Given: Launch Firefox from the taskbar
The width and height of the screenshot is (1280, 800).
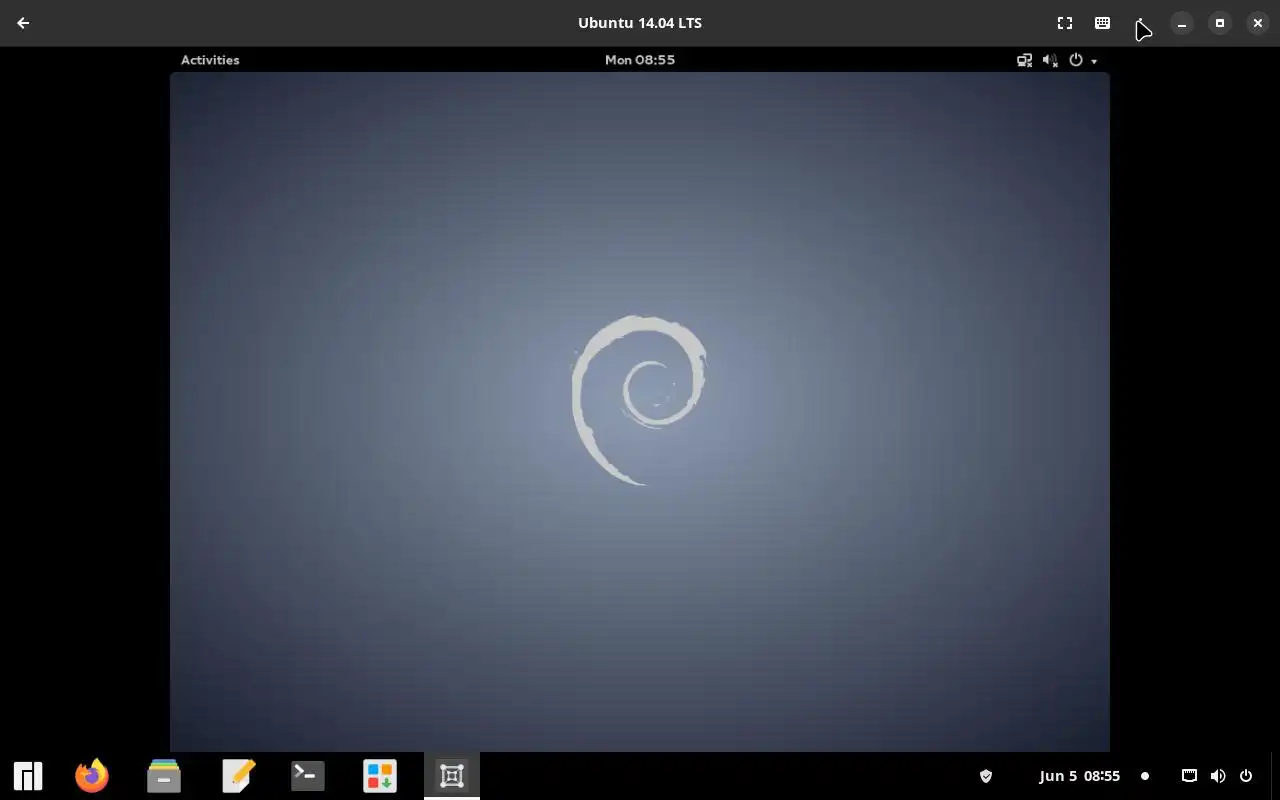Looking at the screenshot, I should (x=92, y=776).
